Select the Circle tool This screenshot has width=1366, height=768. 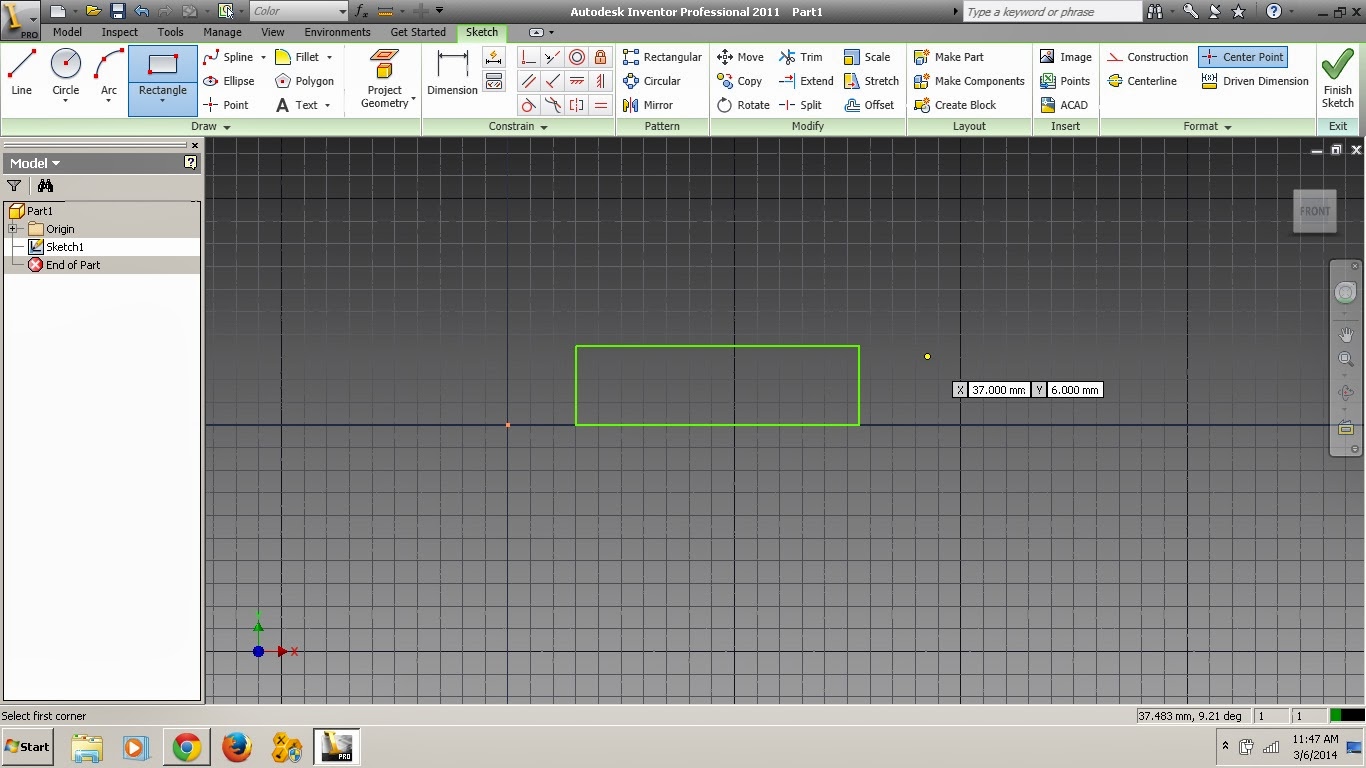point(65,70)
